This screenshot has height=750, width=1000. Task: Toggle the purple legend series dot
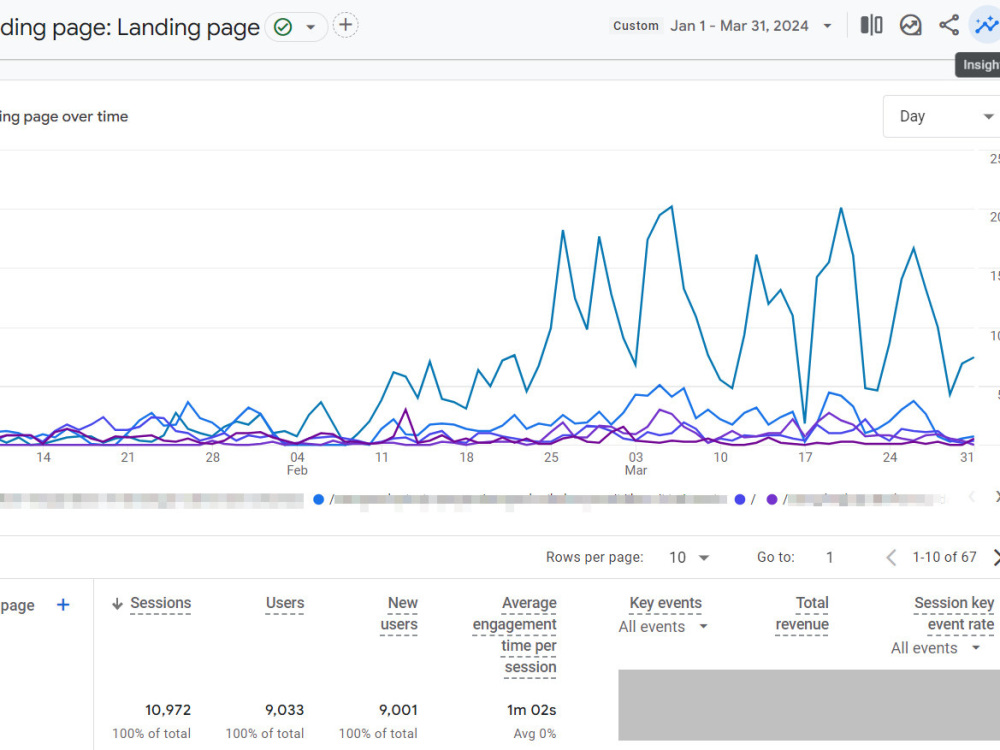pos(772,499)
